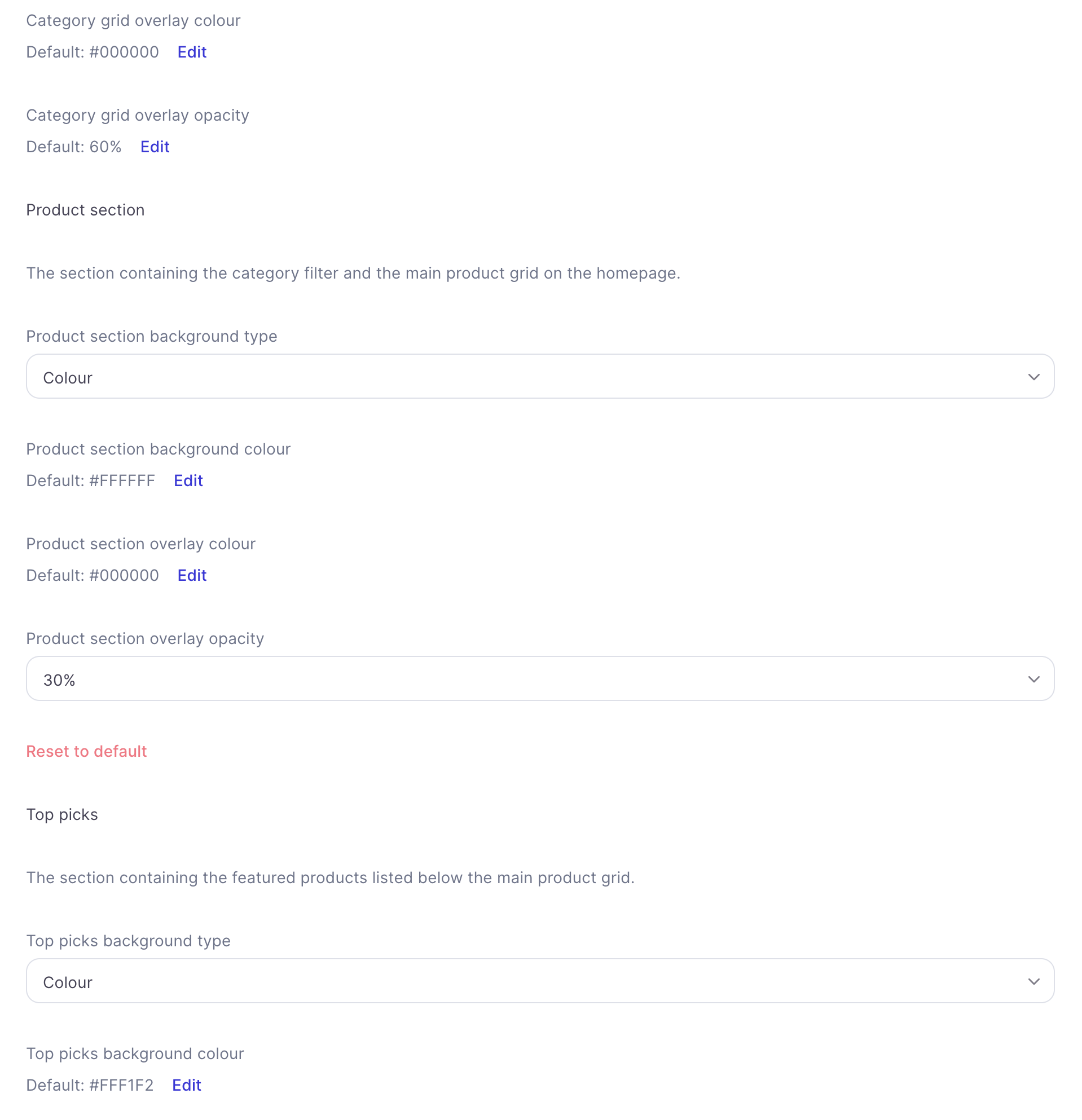
Task: Click the Default #FFF1F2 colour value text
Action: pos(90,1085)
